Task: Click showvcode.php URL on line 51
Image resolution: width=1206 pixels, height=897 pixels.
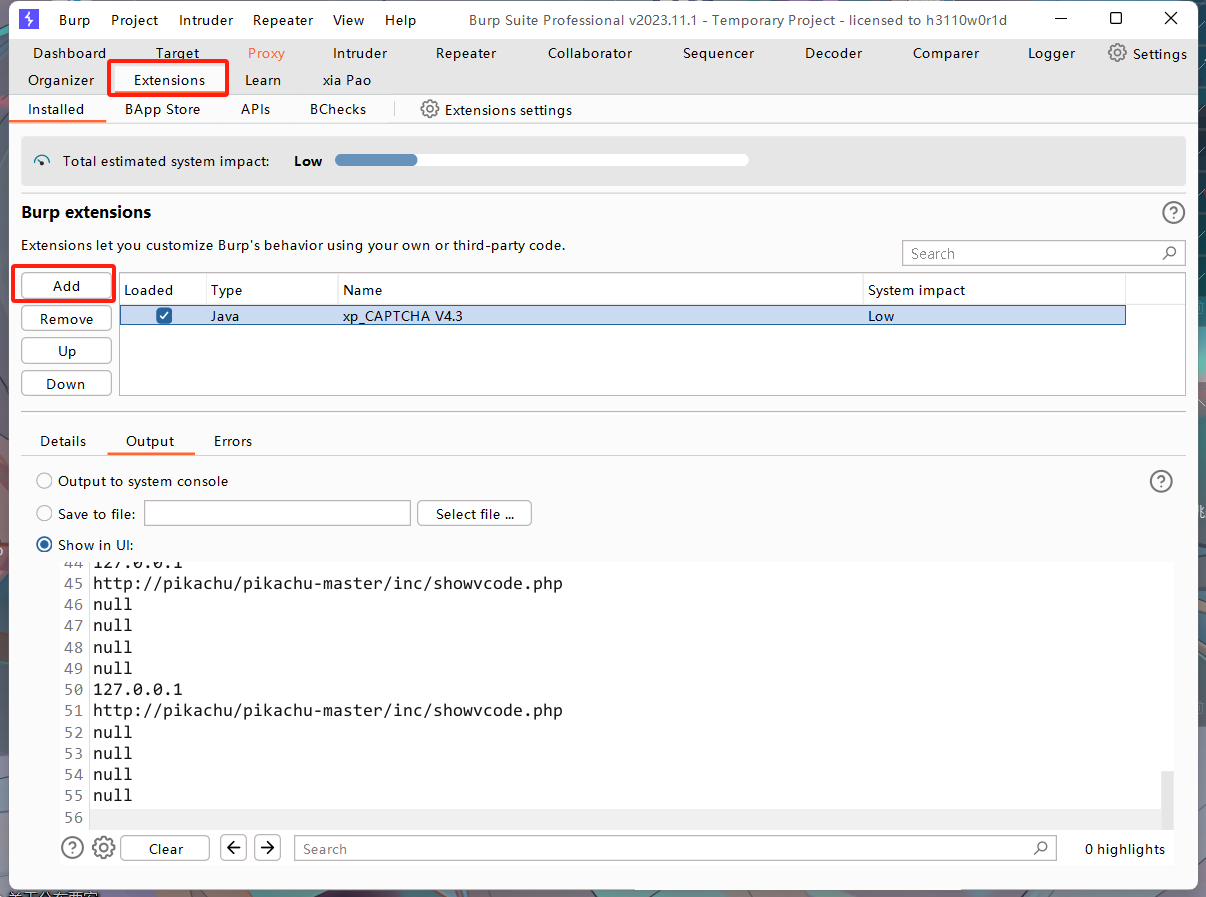Action: pyautogui.click(x=328, y=710)
